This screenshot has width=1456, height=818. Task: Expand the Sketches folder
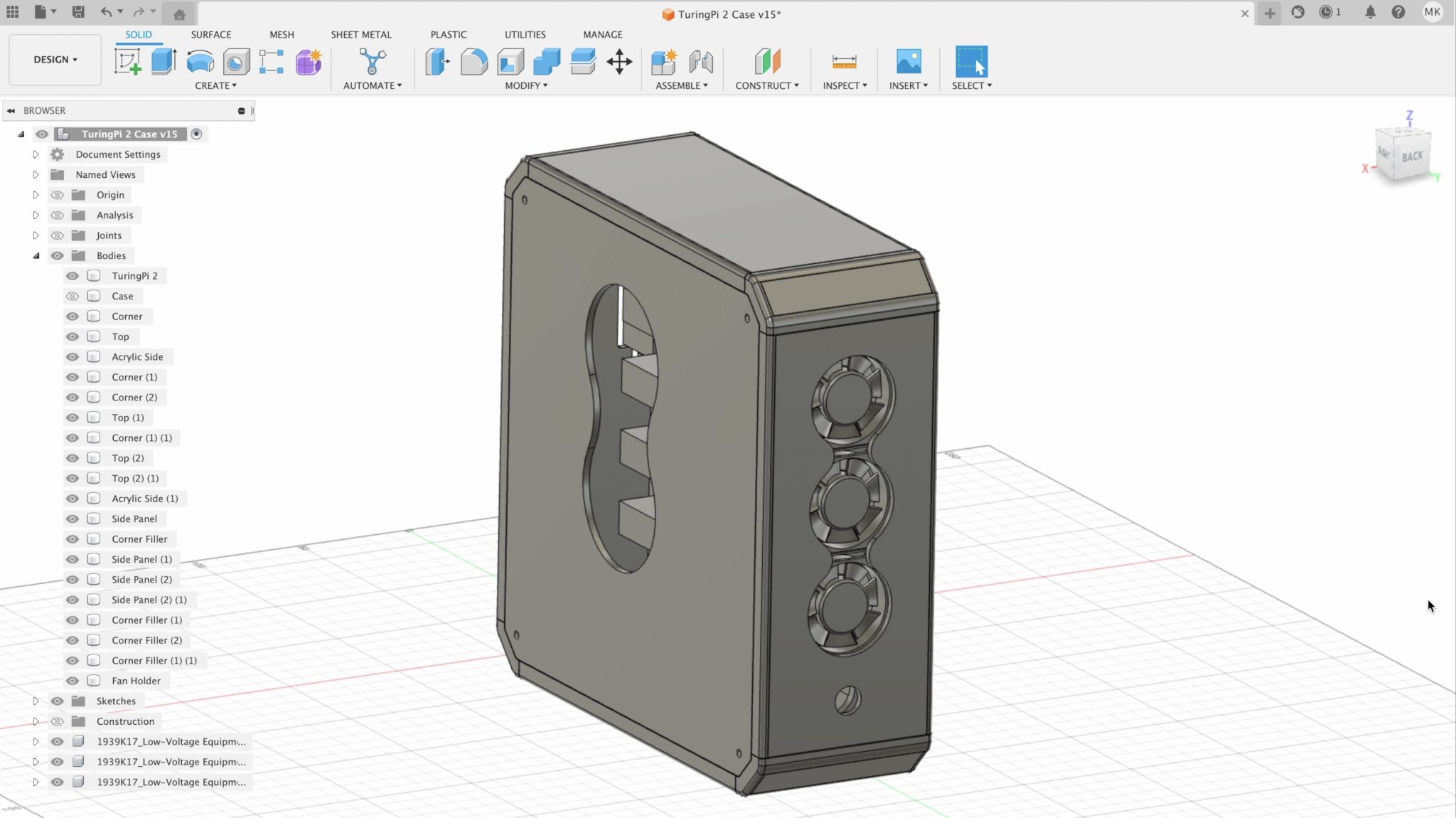pyautogui.click(x=36, y=701)
